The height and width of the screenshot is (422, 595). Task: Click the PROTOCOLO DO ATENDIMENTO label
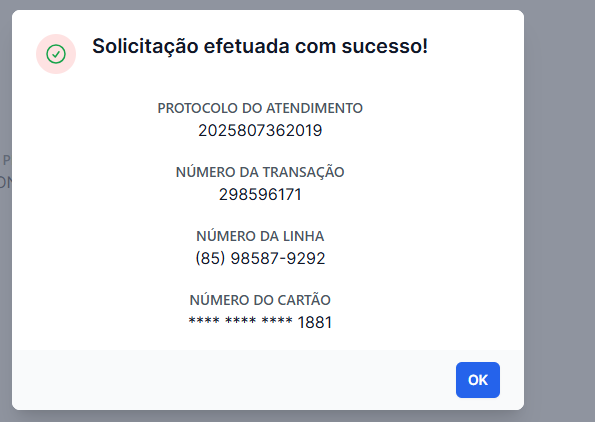(260, 108)
